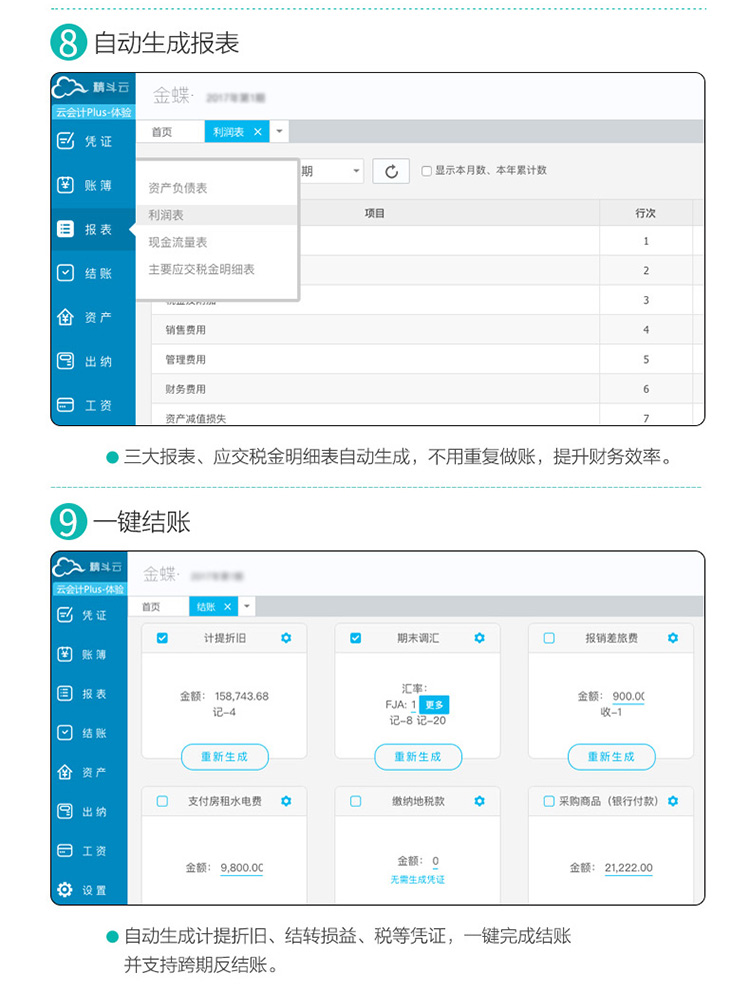Click voucher reference 收–1 on 报销差旅费 card
750x1003 pixels.
611,712
